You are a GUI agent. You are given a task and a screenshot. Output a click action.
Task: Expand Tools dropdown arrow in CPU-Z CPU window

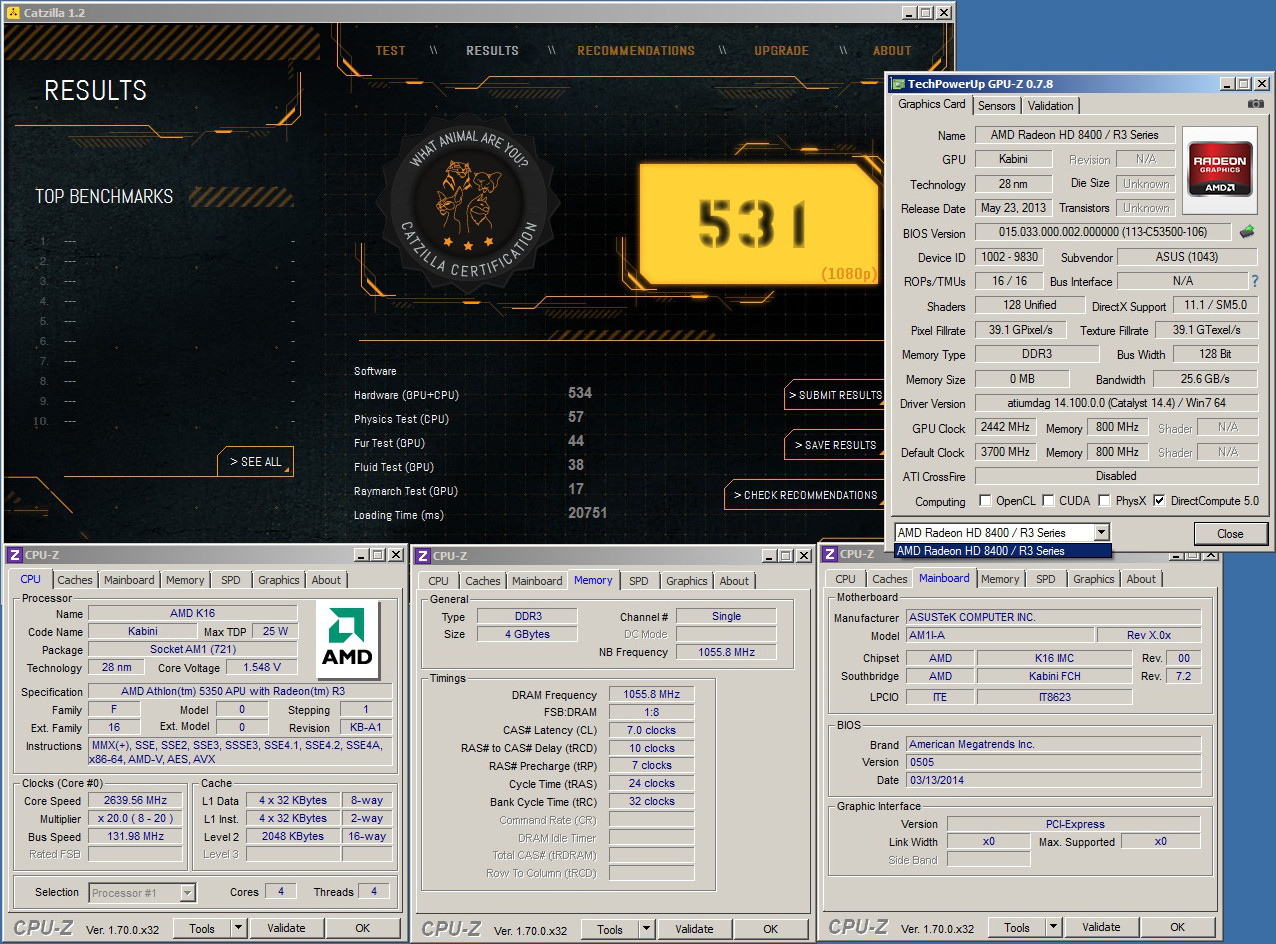click(x=238, y=928)
